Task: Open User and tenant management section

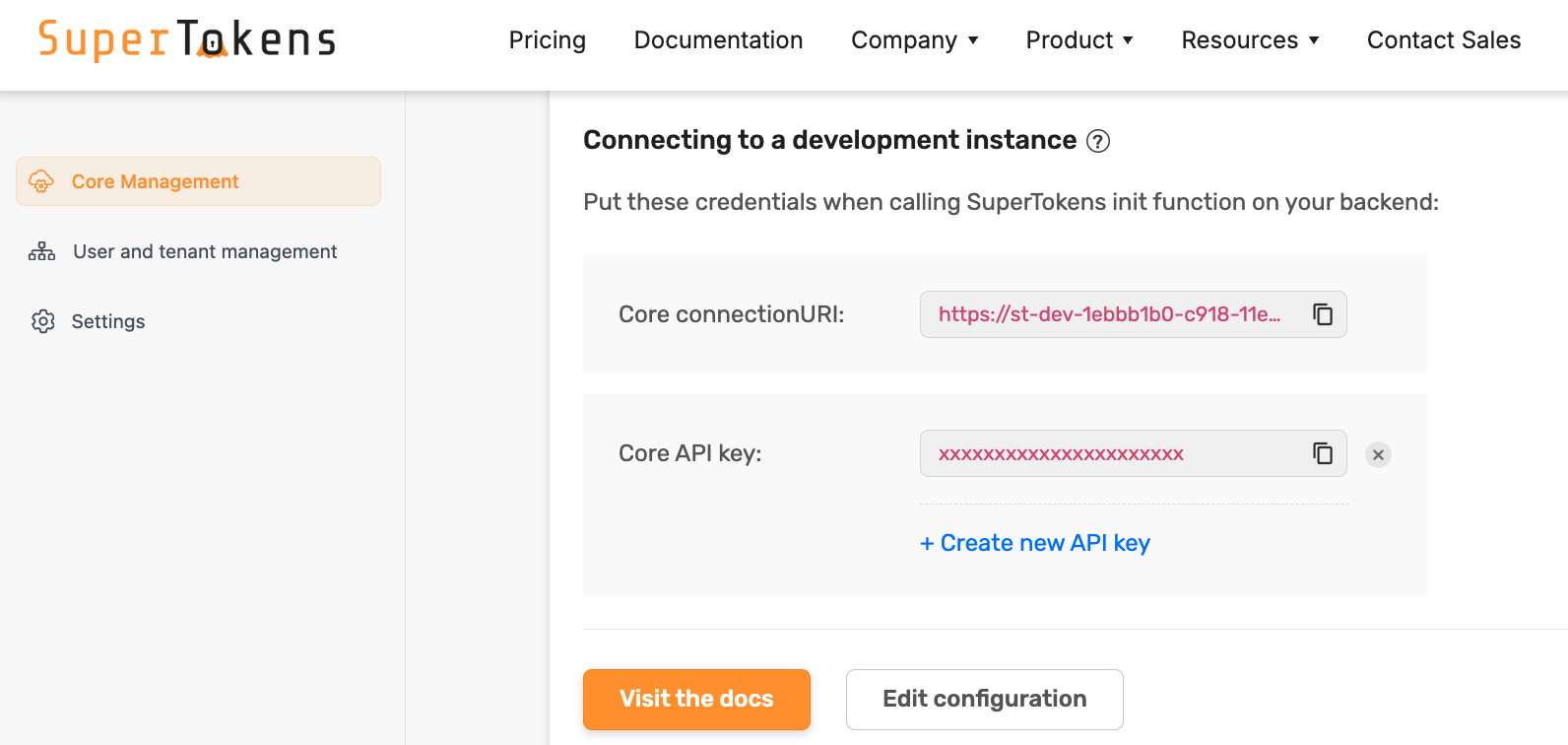Action: pyautogui.click(x=205, y=251)
